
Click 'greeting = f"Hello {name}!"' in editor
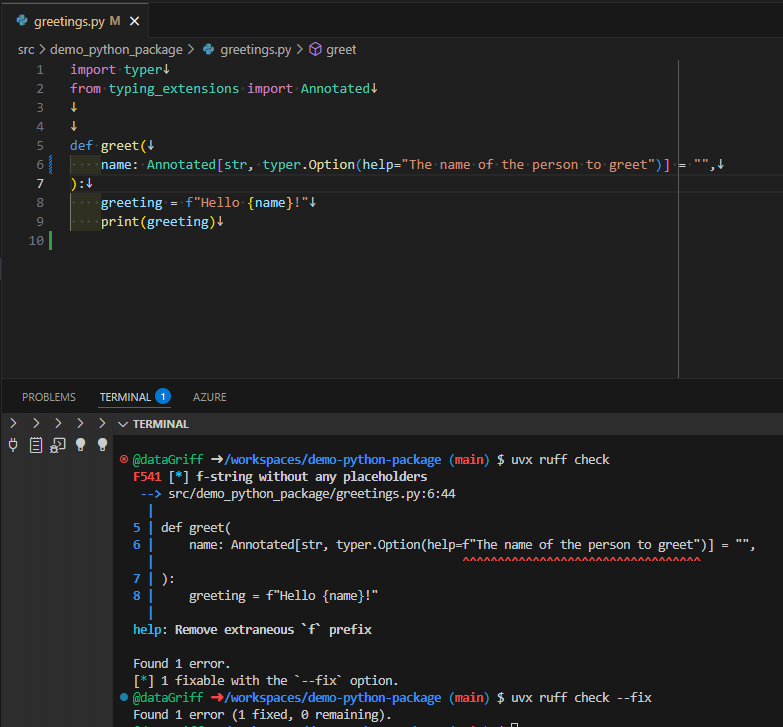pos(204,203)
